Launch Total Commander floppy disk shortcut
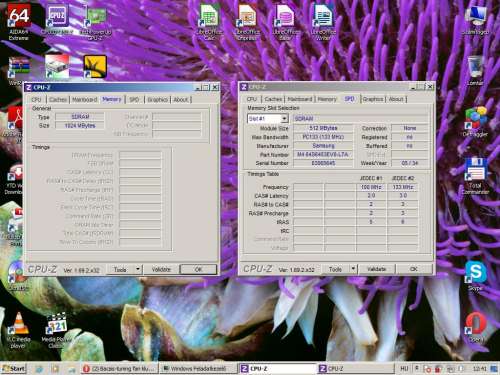 click(476, 176)
